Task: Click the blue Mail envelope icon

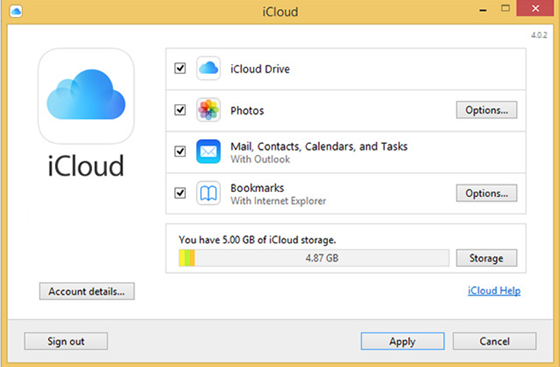Action: (208, 151)
